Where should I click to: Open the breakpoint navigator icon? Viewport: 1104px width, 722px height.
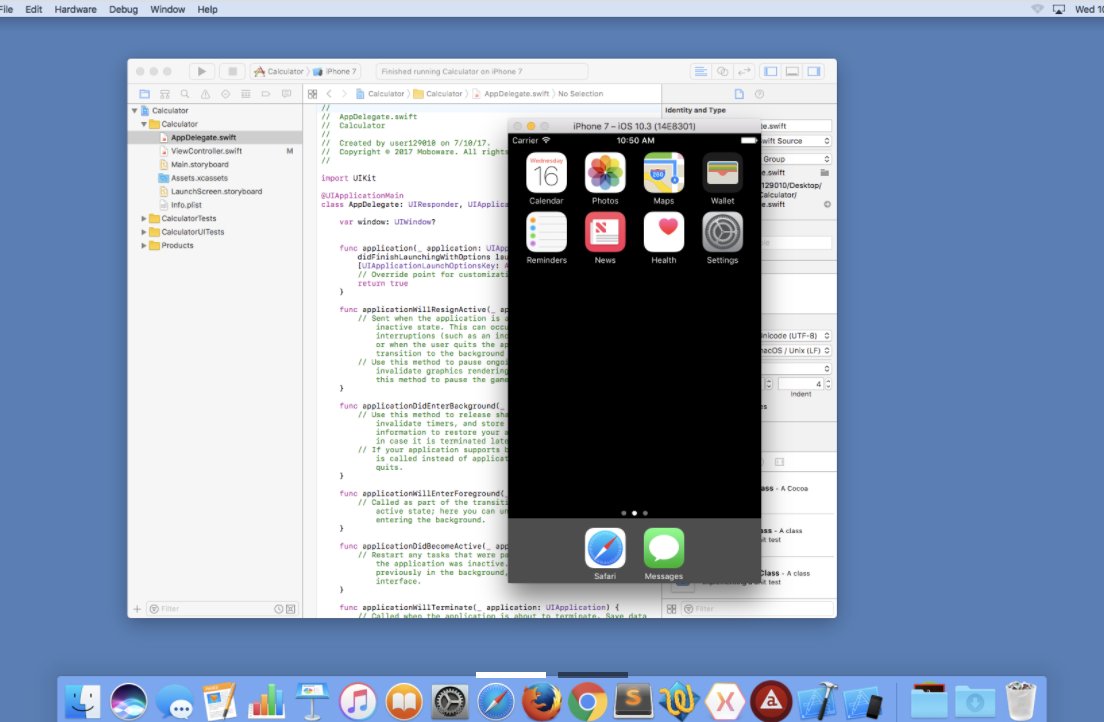(x=265, y=94)
